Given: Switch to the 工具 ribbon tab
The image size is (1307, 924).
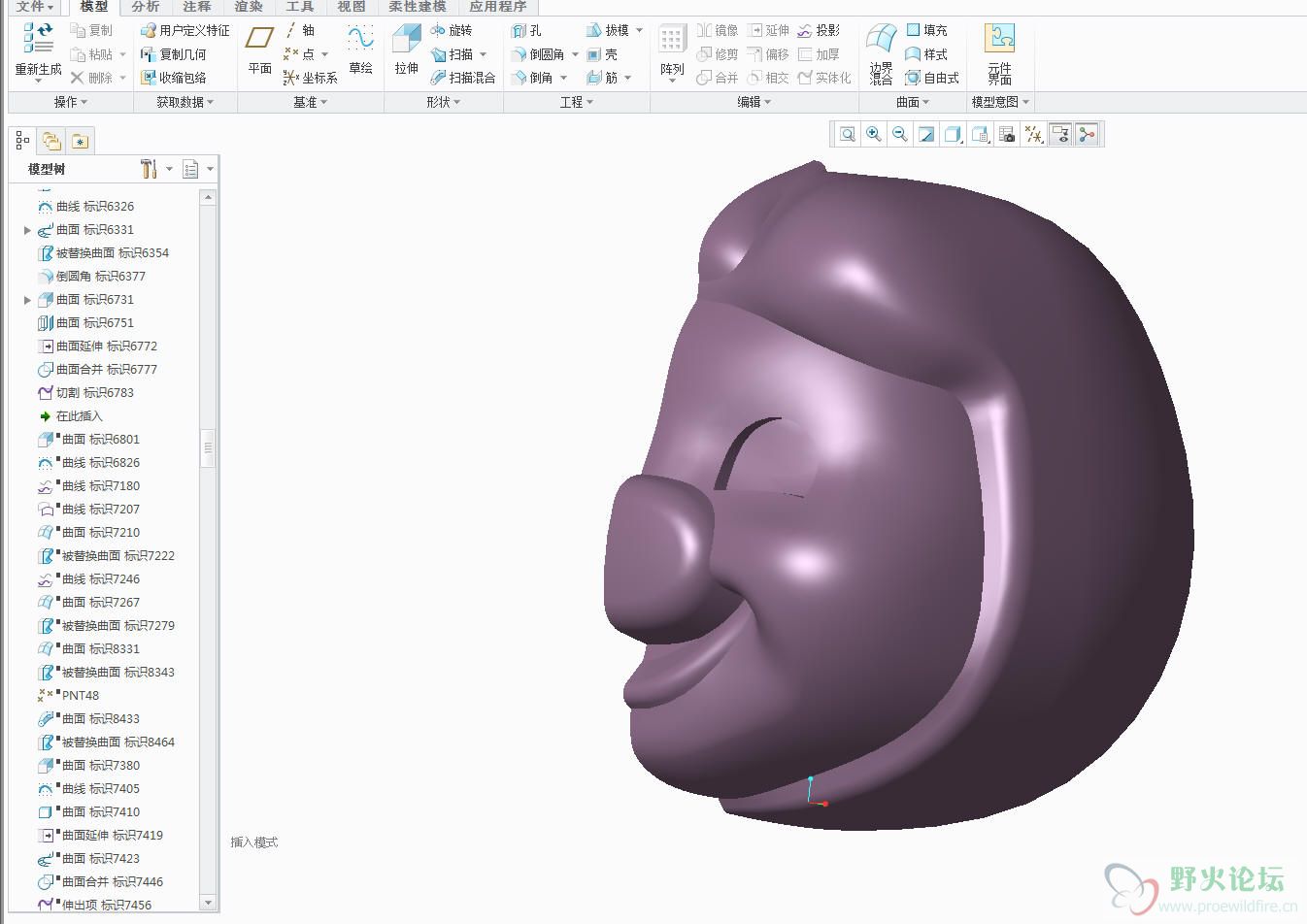Looking at the screenshot, I should pyautogui.click(x=300, y=7).
